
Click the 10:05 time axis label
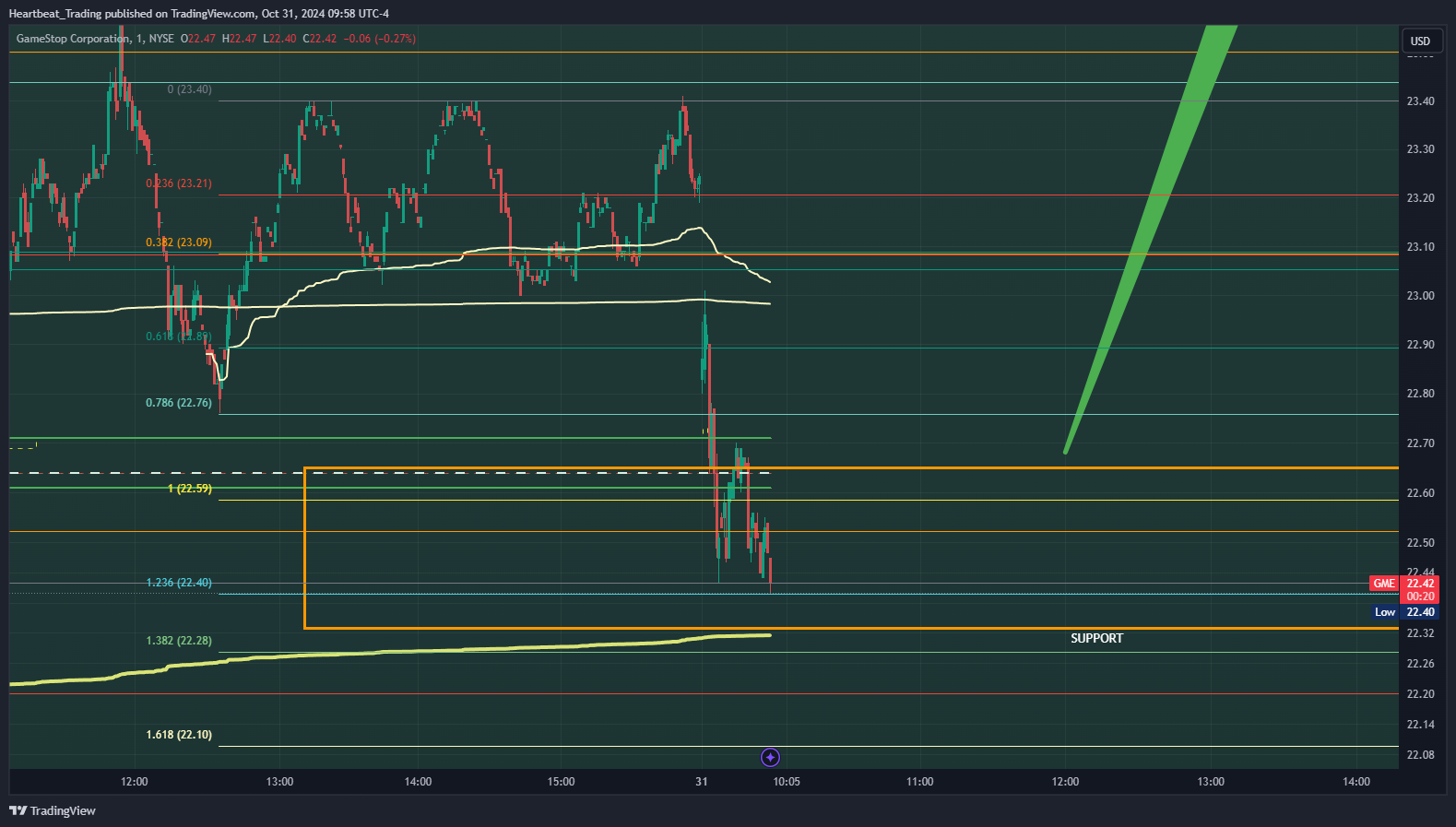pyautogui.click(x=787, y=782)
